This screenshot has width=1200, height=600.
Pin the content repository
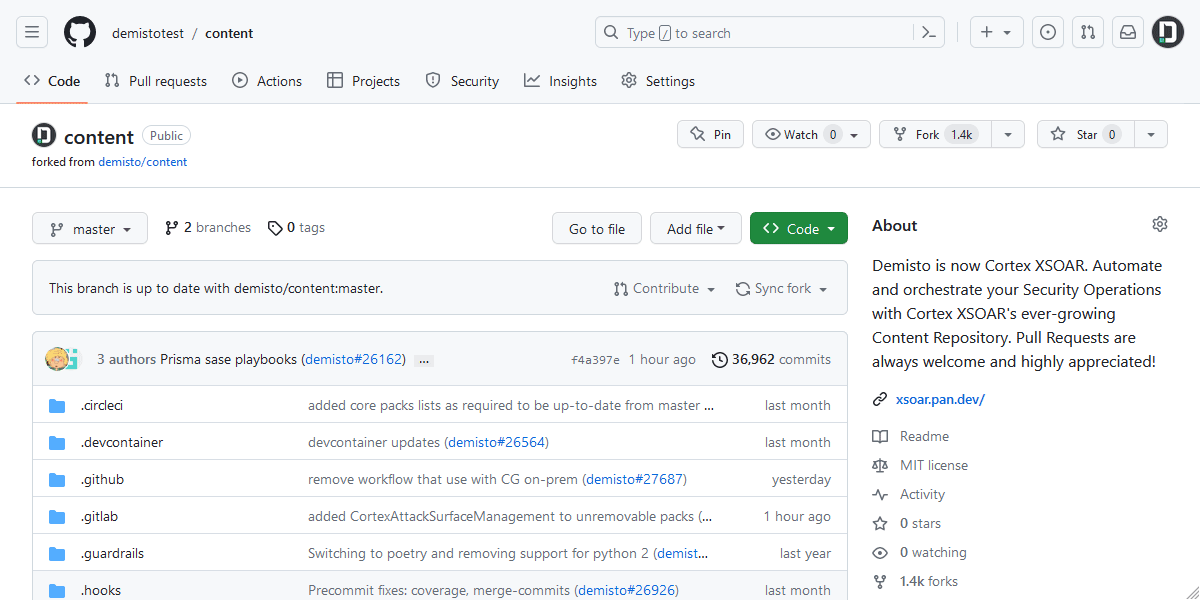click(x=711, y=134)
